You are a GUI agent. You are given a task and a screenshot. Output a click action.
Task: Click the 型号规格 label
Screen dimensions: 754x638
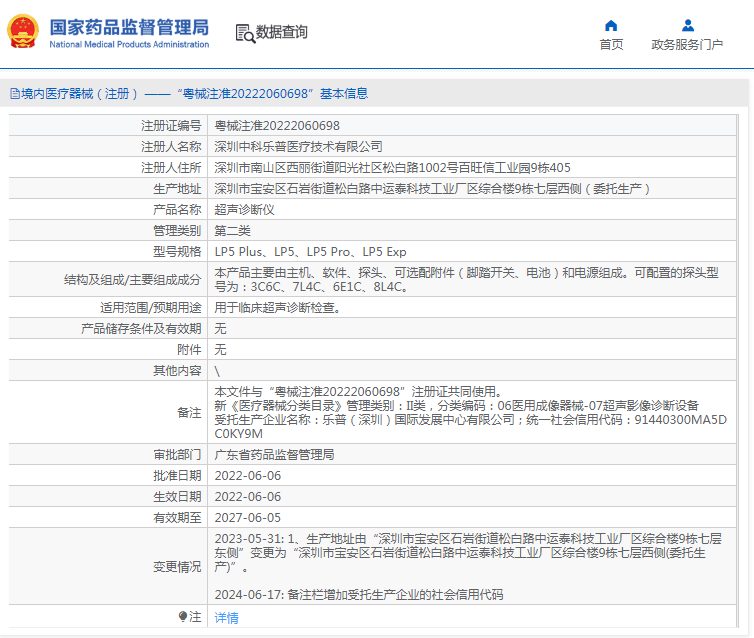click(x=177, y=252)
